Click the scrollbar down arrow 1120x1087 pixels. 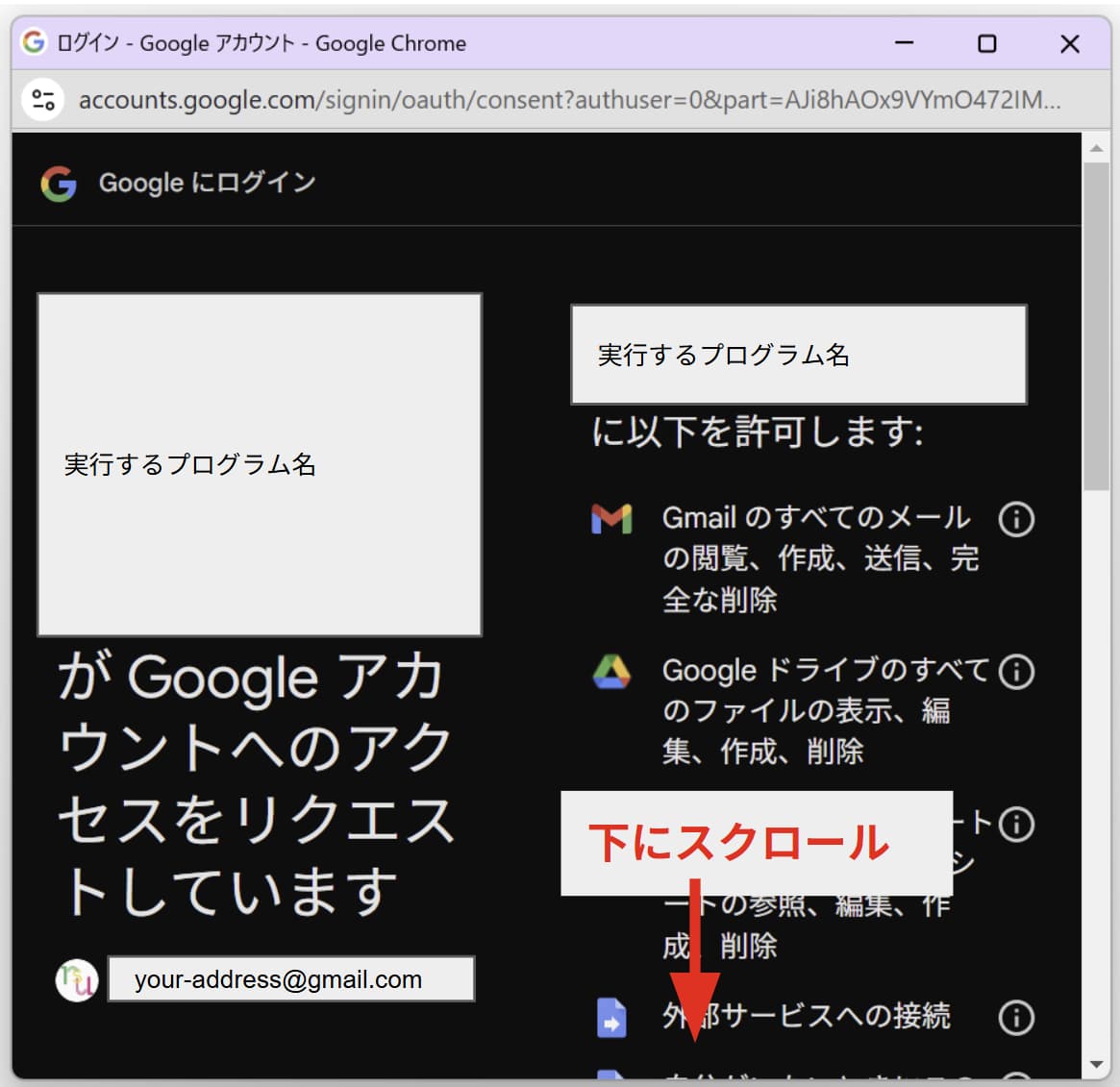click(1096, 1065)
